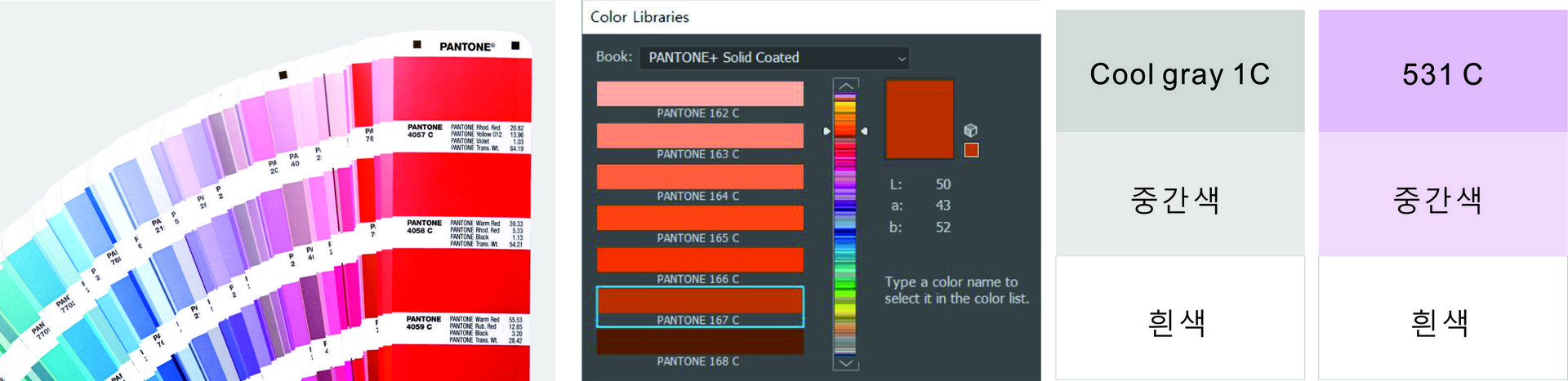This screenshot has height=381, width=1568.
Task: Choose PANTONE 165 C color
Action: click(700, 218)
